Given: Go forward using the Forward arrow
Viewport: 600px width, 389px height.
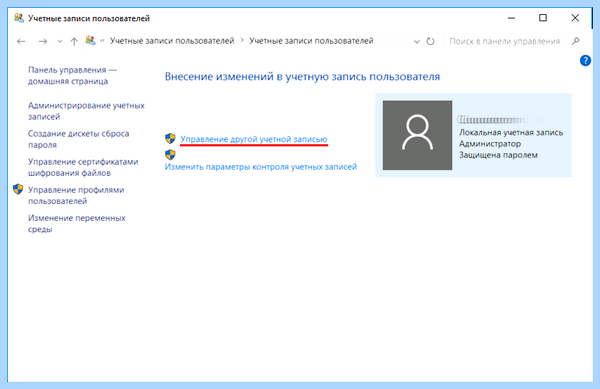Looking at the screenshot, I should click(43, 41).
